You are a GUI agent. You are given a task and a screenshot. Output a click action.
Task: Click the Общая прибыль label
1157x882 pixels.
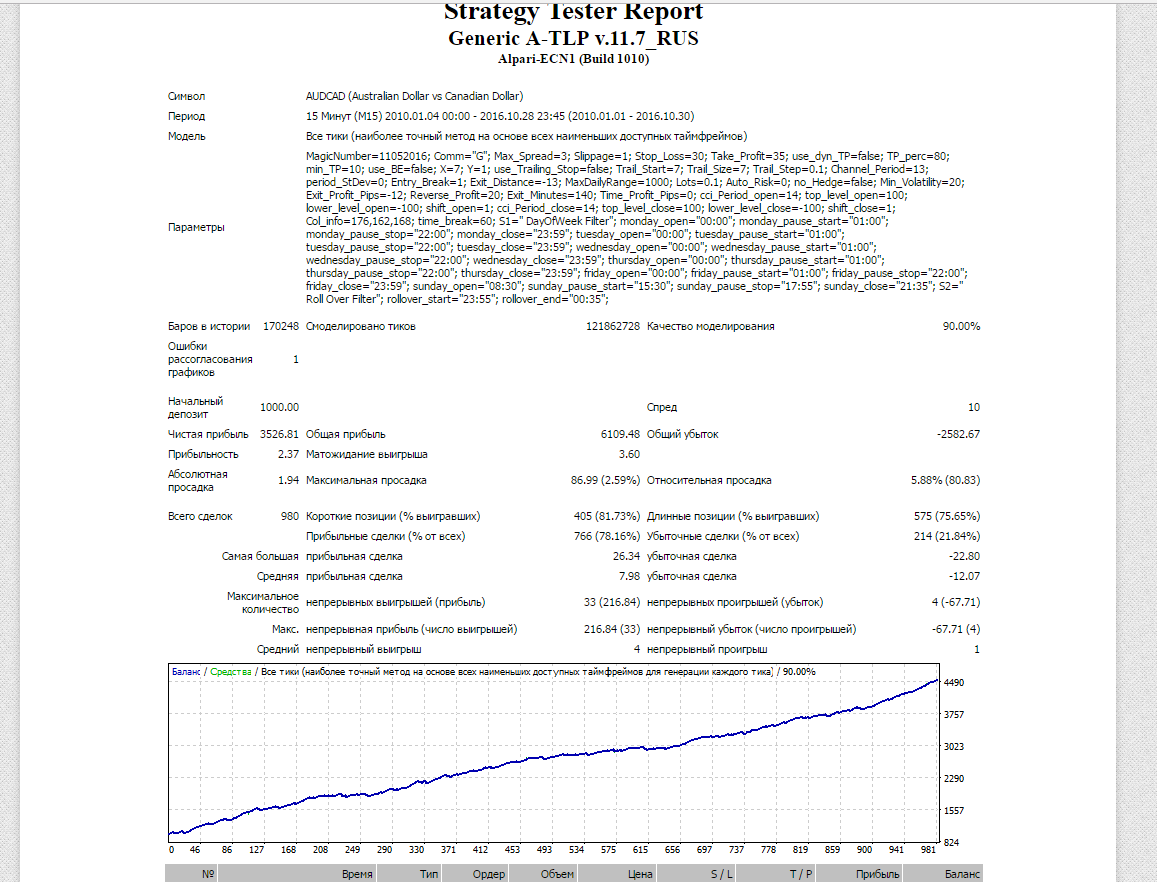pos(345,434)
